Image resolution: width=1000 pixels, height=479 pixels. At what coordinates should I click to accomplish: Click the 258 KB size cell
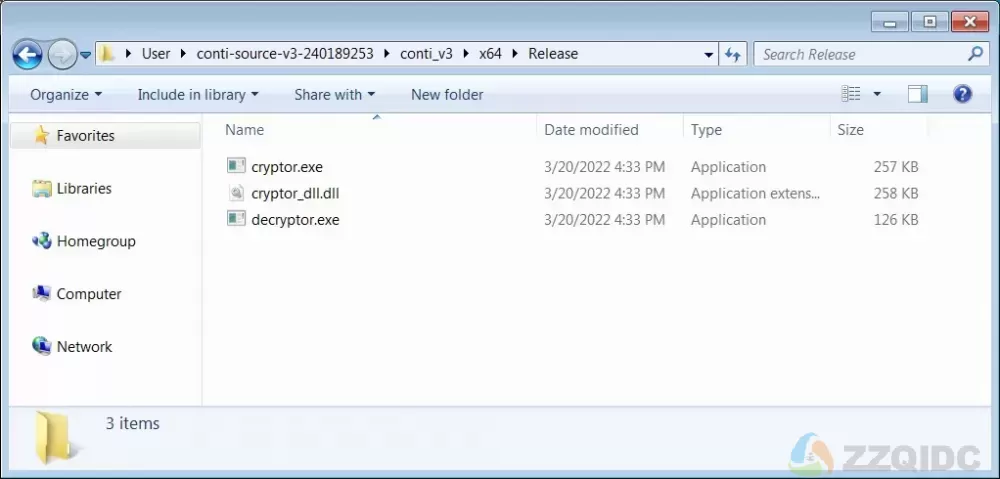pyautogui.click(x=896, y=193)
